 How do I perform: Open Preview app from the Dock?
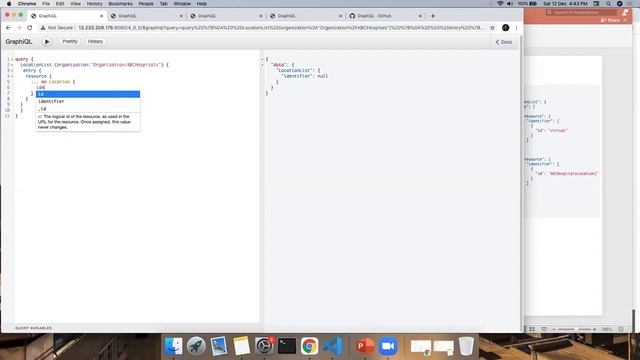[x=219, y=346]
